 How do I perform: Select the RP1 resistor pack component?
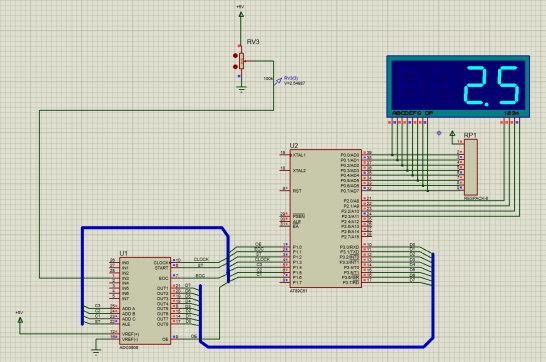click(x=470, y=167)
